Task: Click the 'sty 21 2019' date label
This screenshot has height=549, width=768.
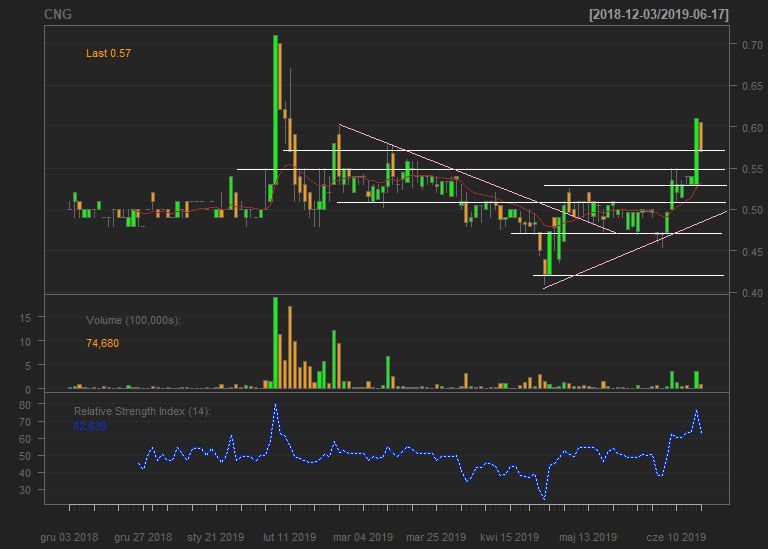Action: click(x=216, y=537)
